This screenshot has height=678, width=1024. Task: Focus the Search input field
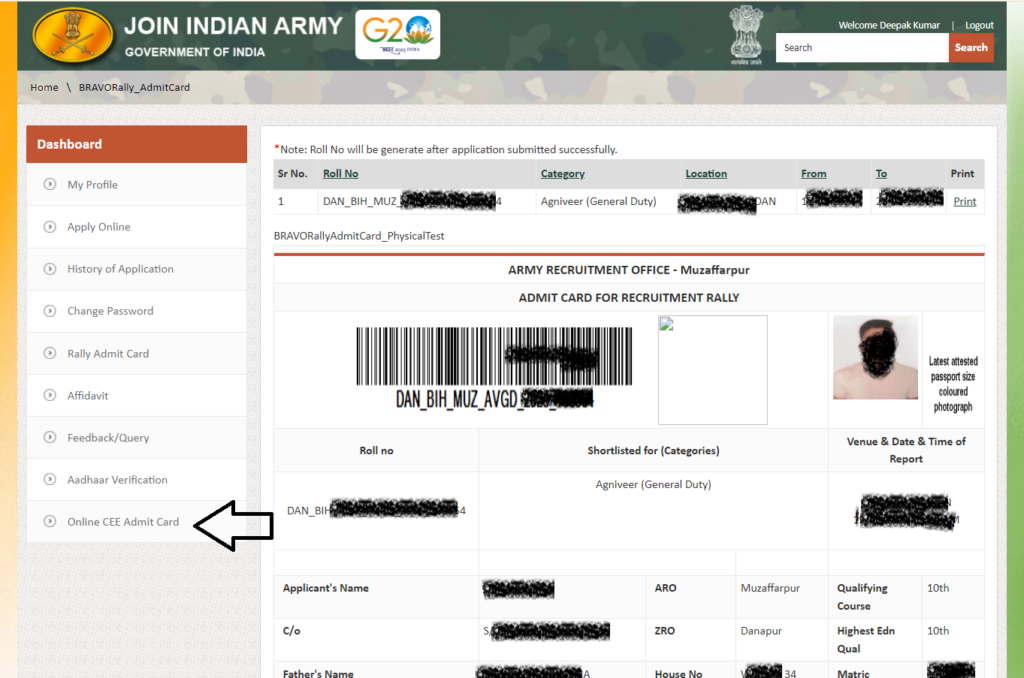(862, 48)
